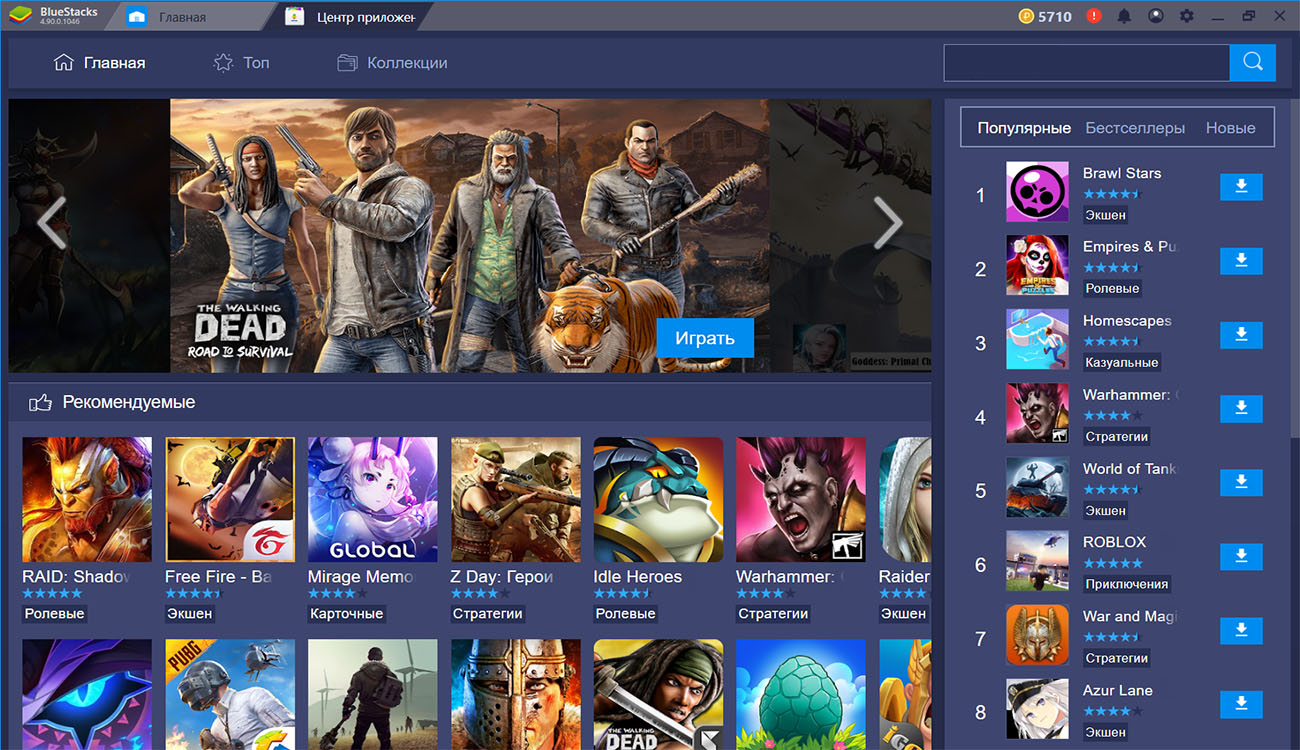Image resolution: width=1300 pixels, height=750 pixels.
Task: Click the red alert exclamation icon
Action: click(1094, 16)
